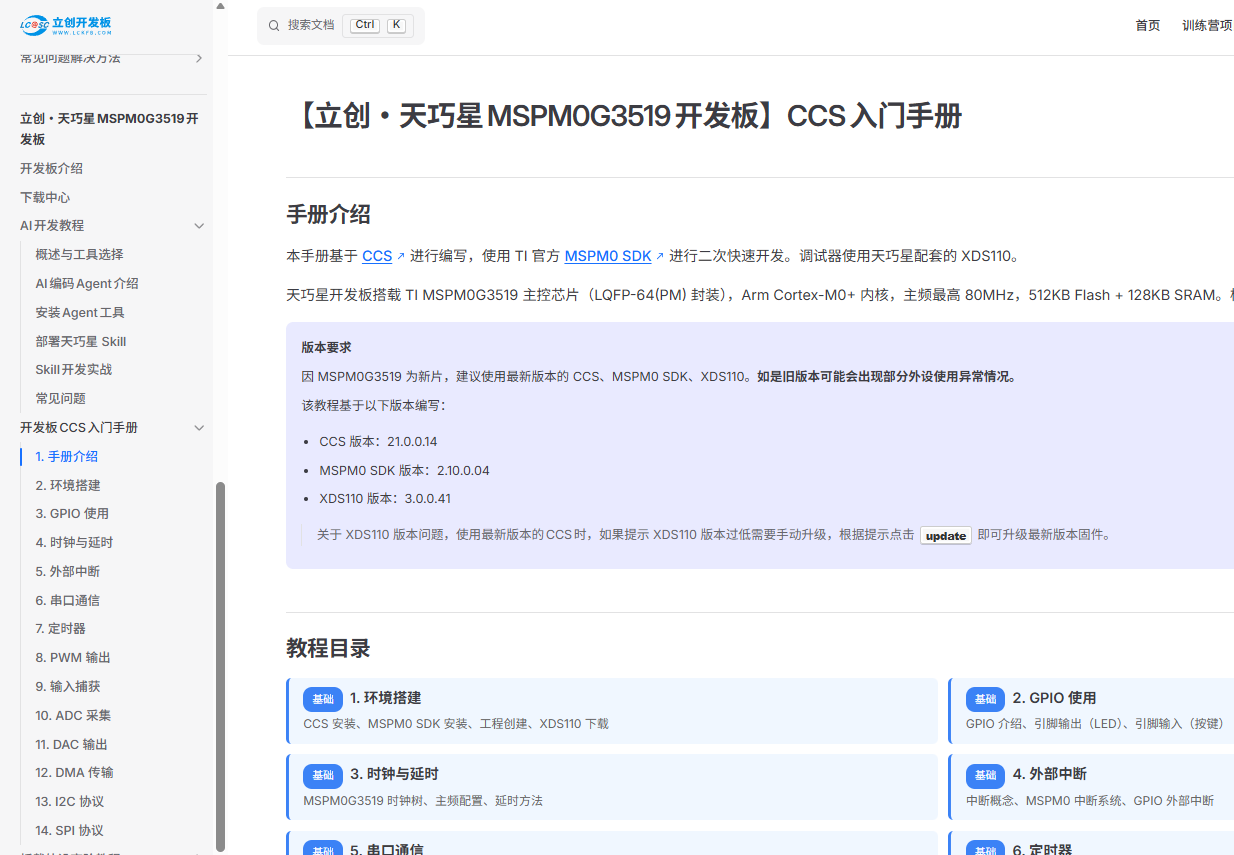
Task: Select 开发板CCS入门手册 sidebar heading
Action: tap(79, 428)
